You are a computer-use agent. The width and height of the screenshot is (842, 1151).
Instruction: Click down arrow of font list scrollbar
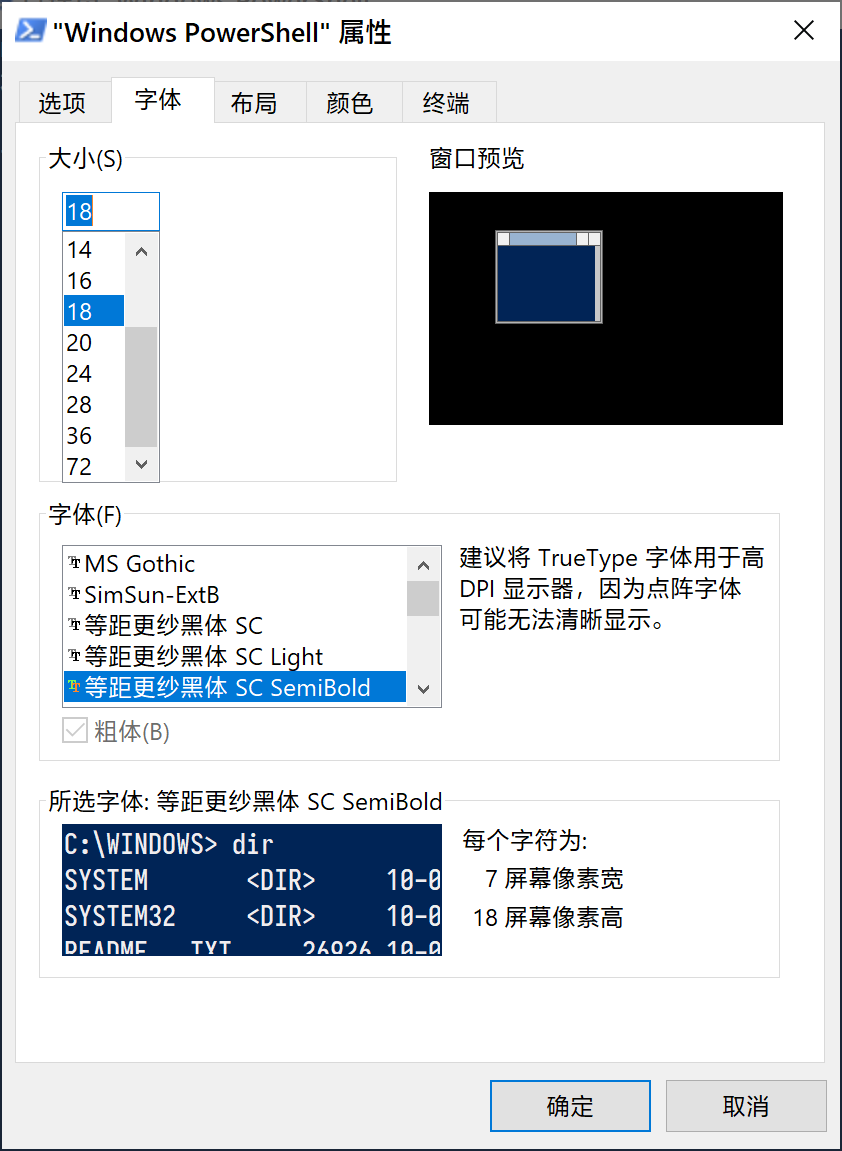tap(423, 689)
